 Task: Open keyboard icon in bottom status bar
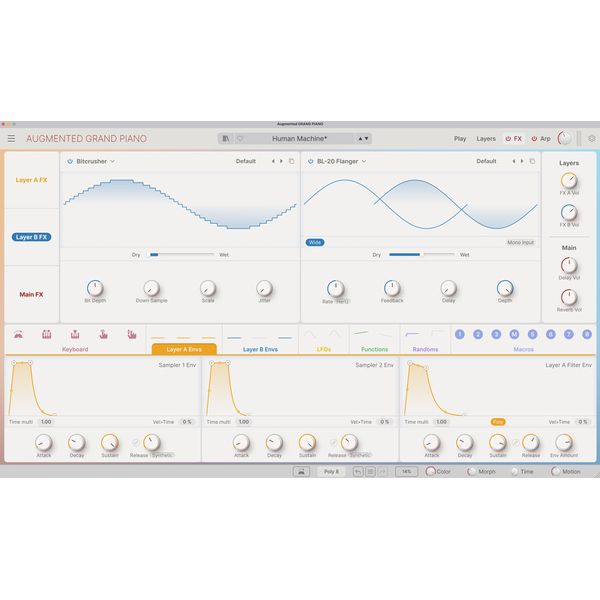point(301,471)
